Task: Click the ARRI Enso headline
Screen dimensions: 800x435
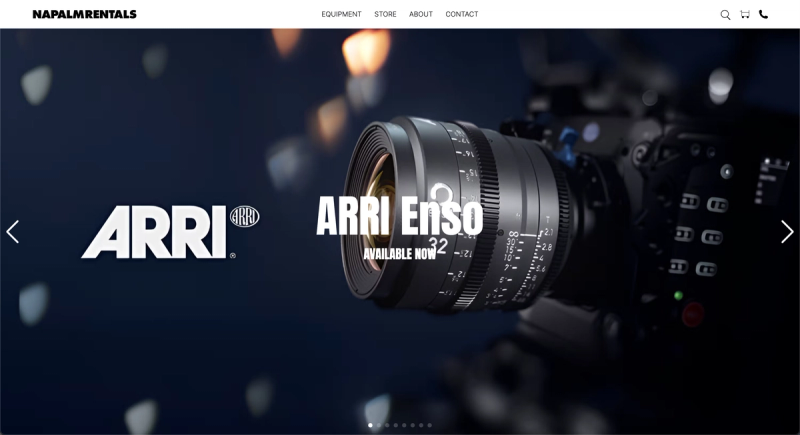Action: 399,216
